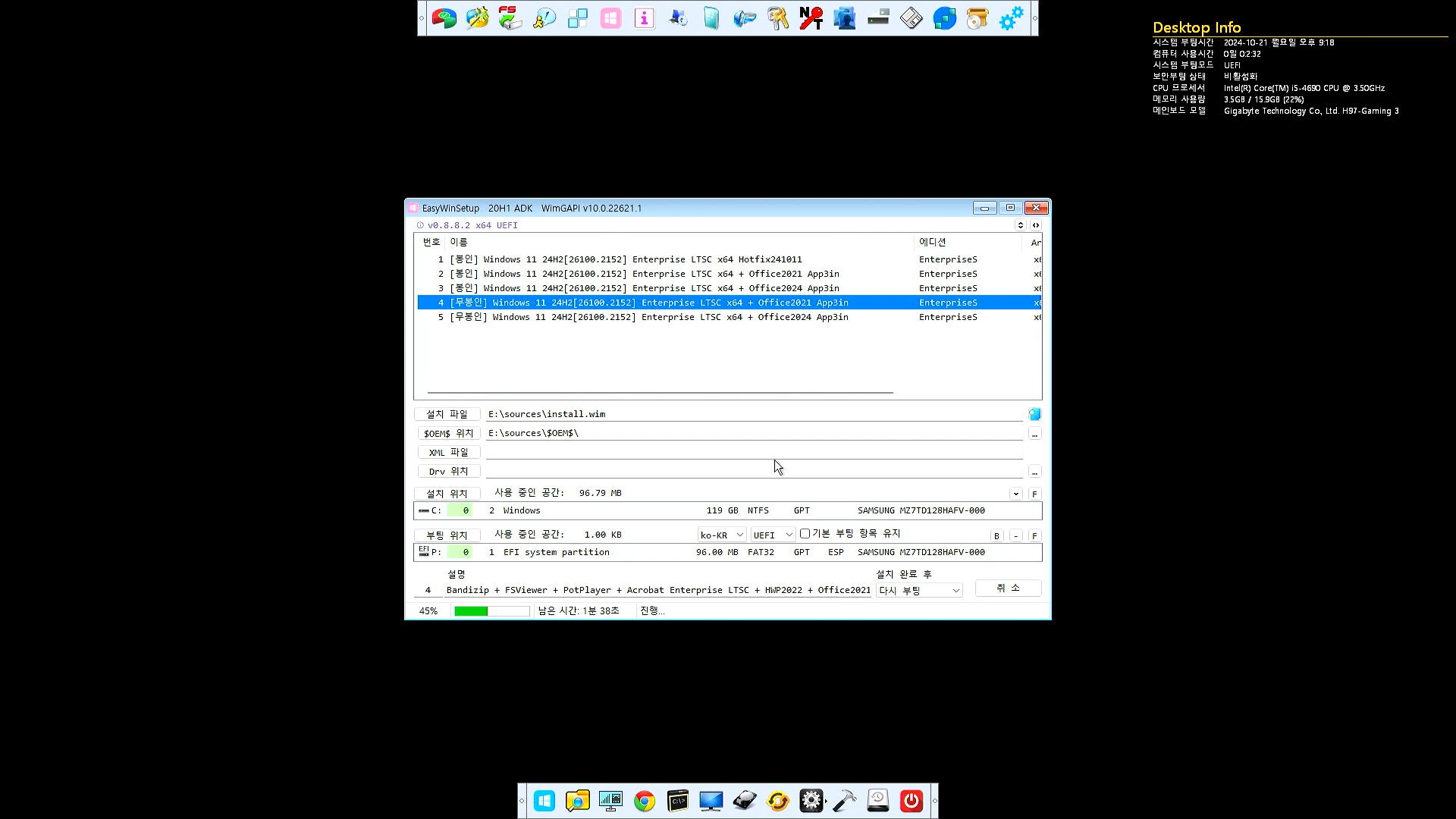The width and height of the screenshot is (1456, 819).
Task: Select image 1 Hotfix241011 row
Action: point(729,259)
